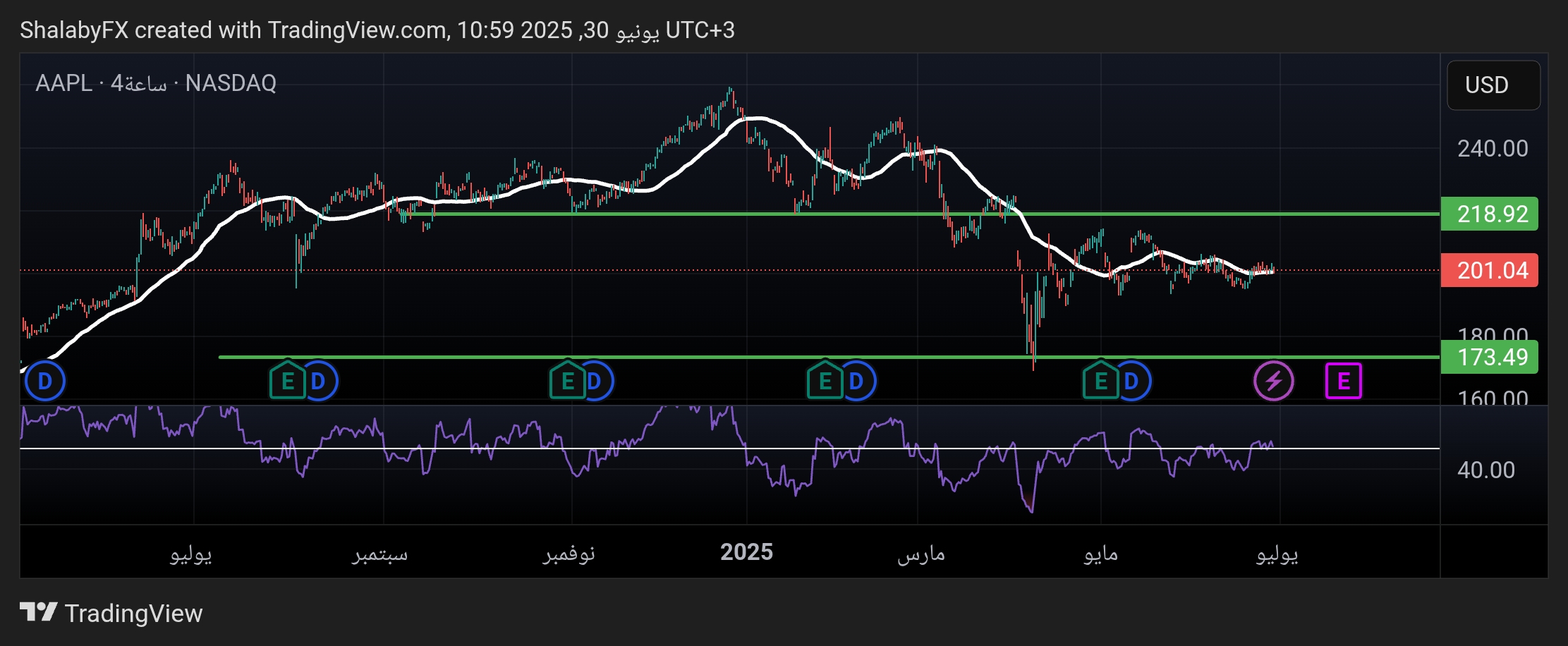This screenshot has width=1568, height=646.
Task: Click the TradingView logo at bottom
Action: pos(111,613)
